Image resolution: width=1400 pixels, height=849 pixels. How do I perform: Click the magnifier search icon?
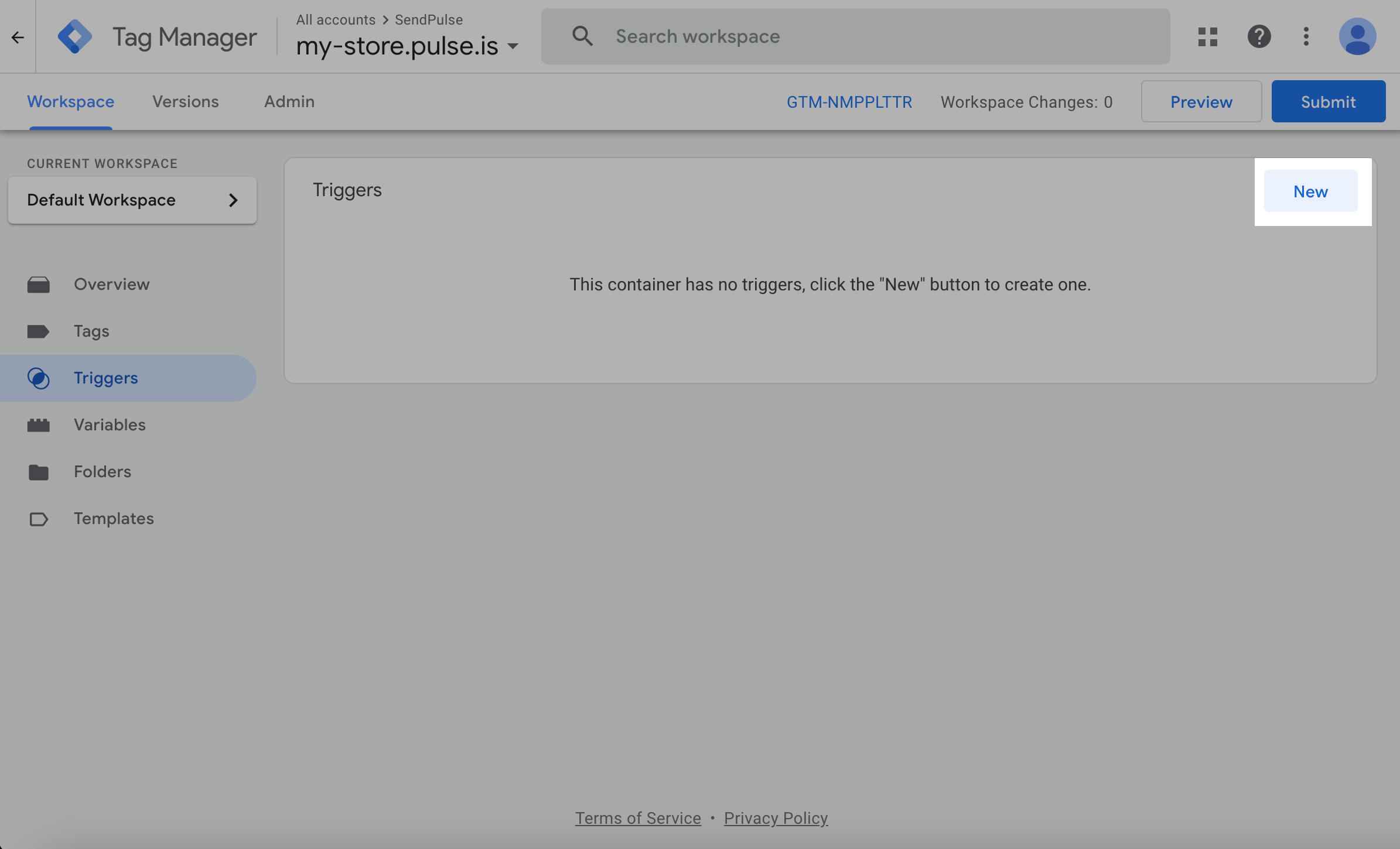[582, 36]
